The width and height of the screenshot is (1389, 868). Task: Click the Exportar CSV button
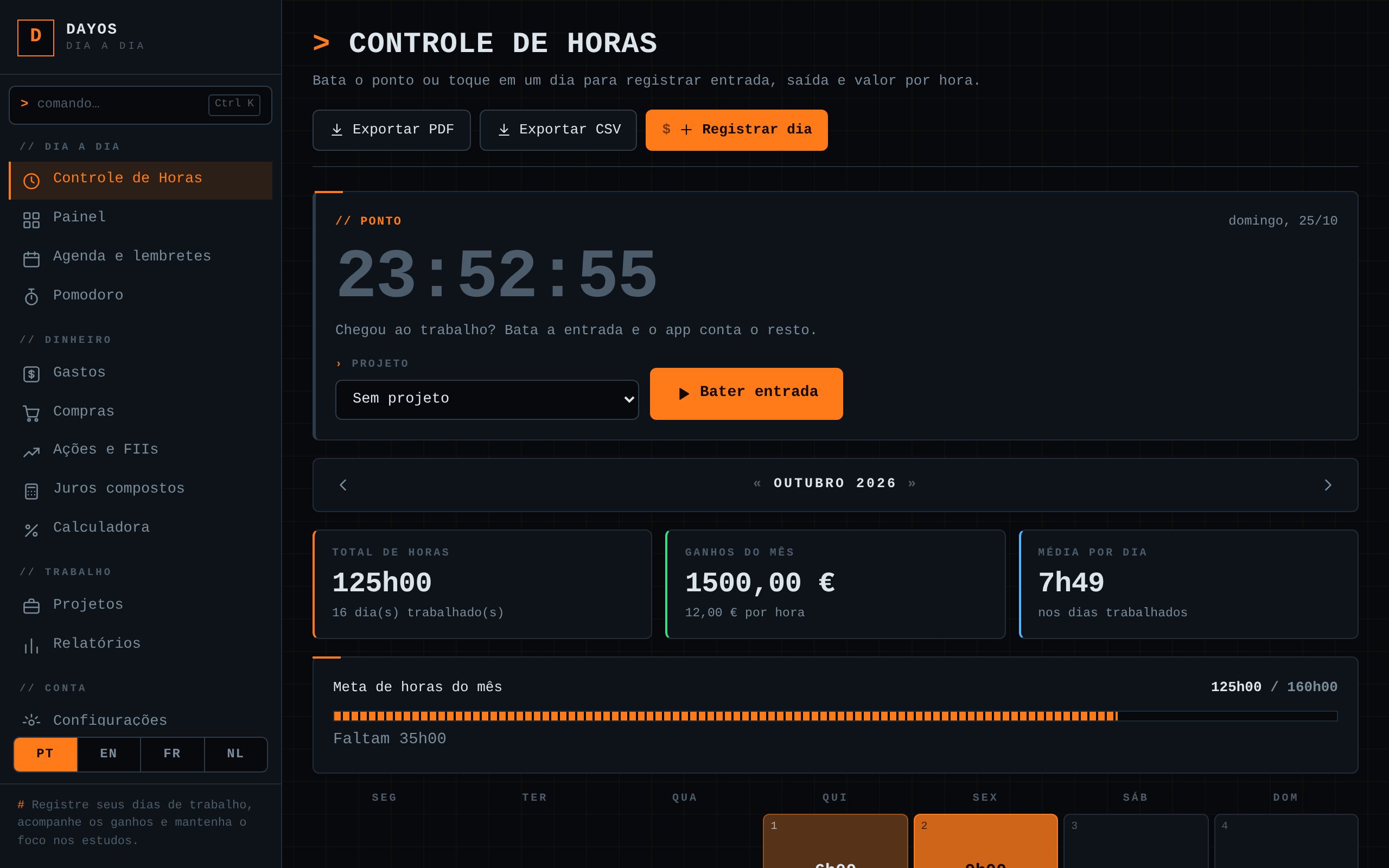pos(558,130)
